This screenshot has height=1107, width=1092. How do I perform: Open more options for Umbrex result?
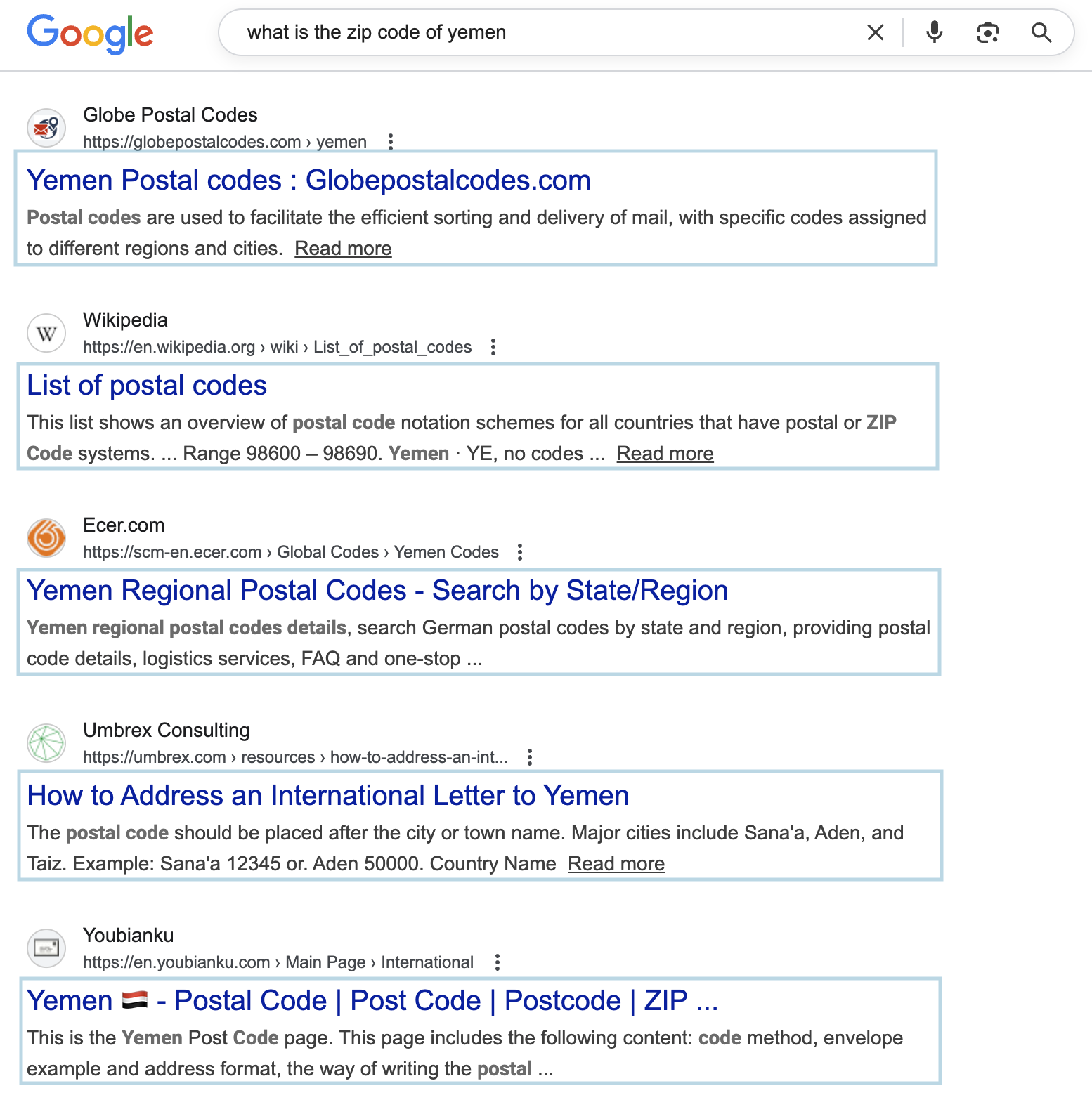coord(530,757)
